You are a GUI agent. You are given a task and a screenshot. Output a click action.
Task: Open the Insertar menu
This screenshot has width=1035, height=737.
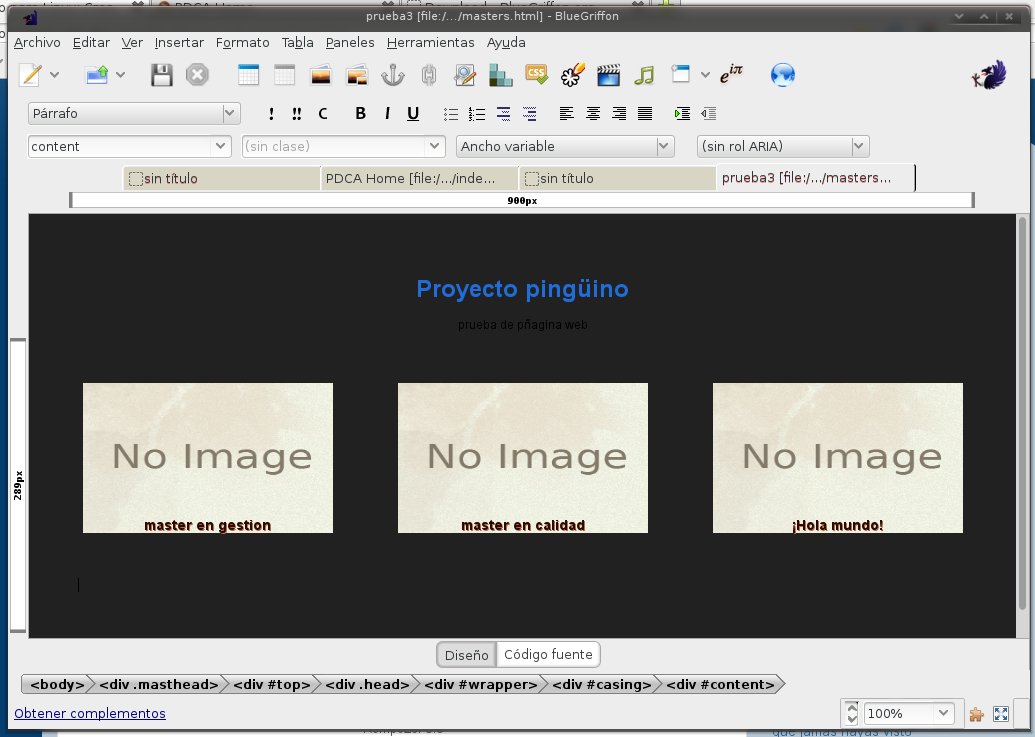point(179,42)
